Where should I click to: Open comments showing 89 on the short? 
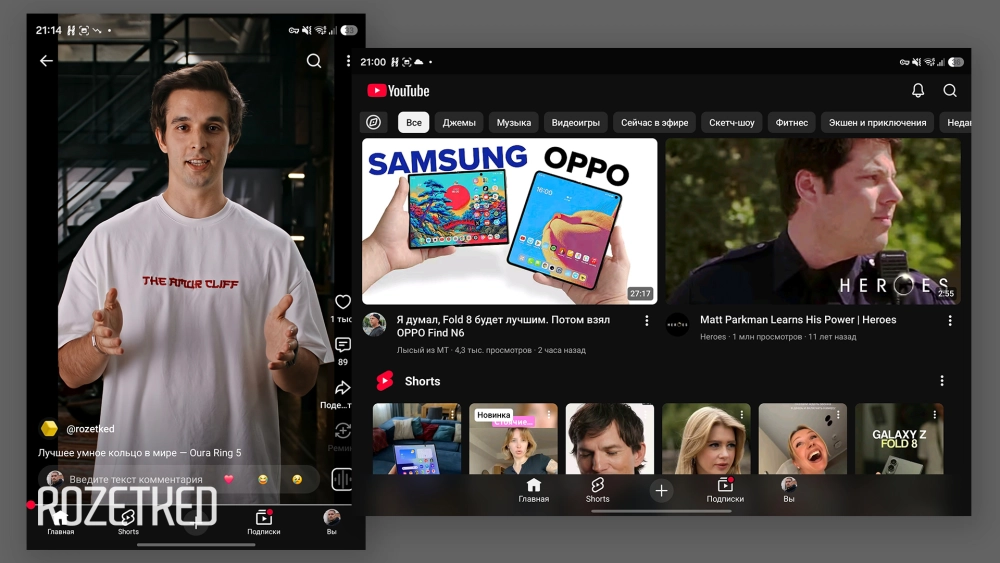point(343,345)
